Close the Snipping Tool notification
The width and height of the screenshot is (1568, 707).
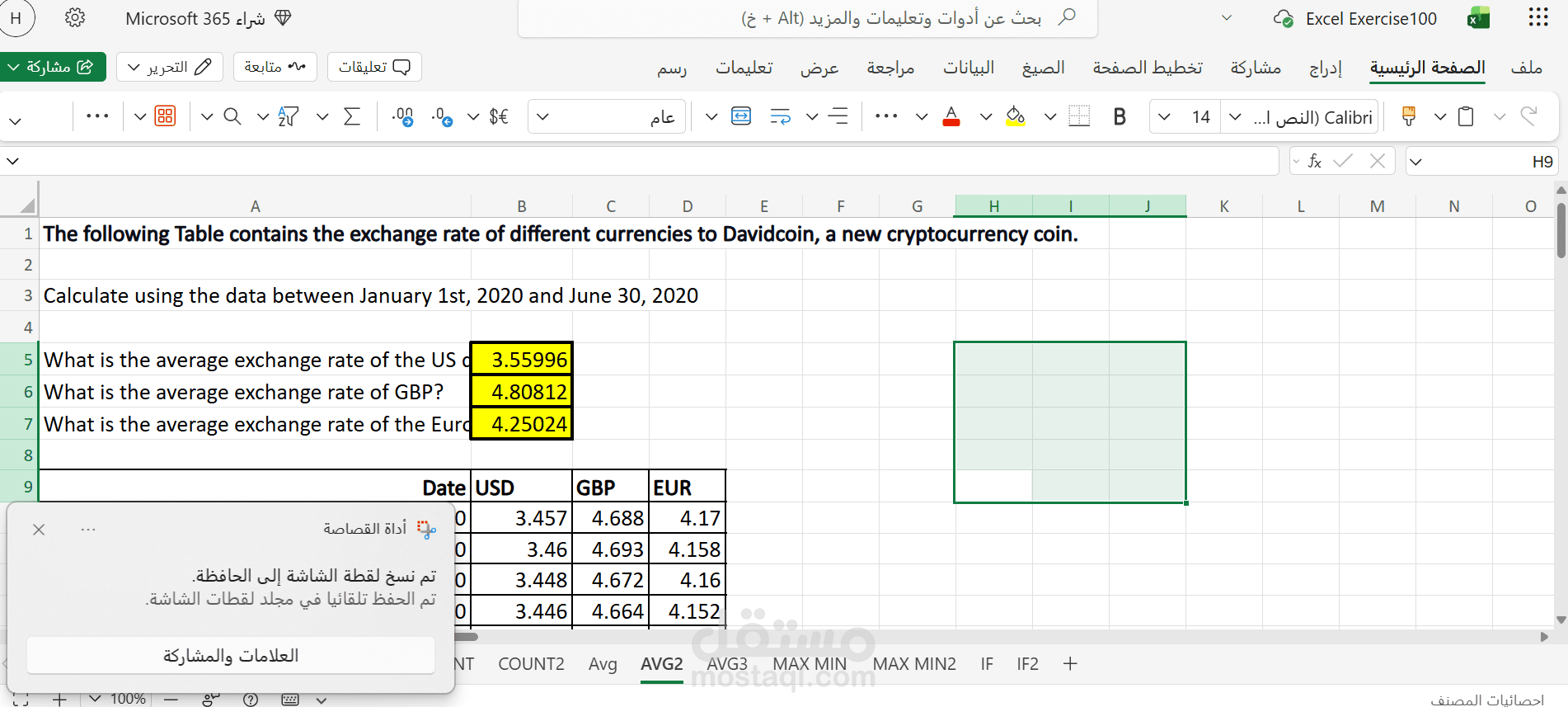pos(39,529)
